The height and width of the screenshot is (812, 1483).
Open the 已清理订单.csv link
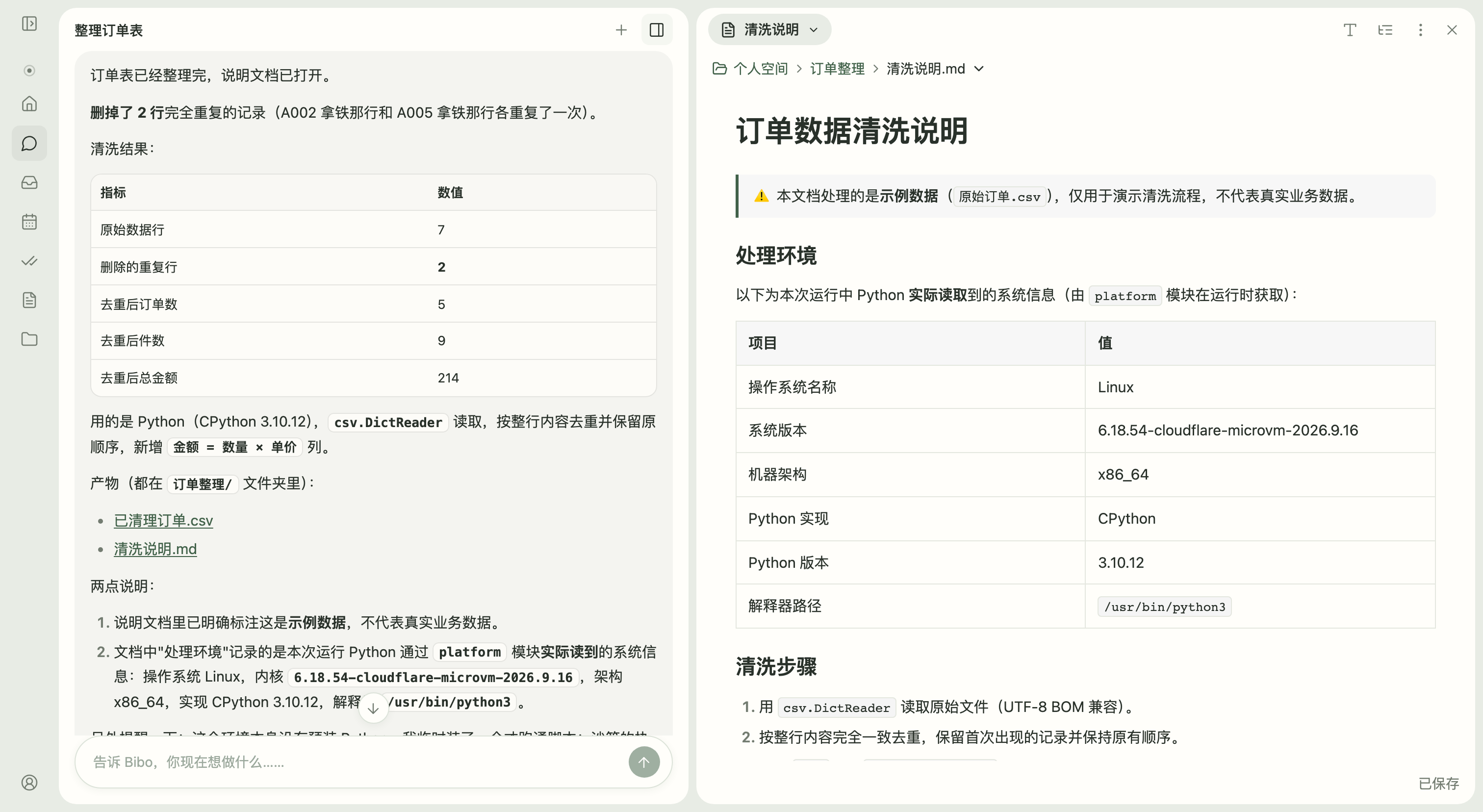[163, 520]
